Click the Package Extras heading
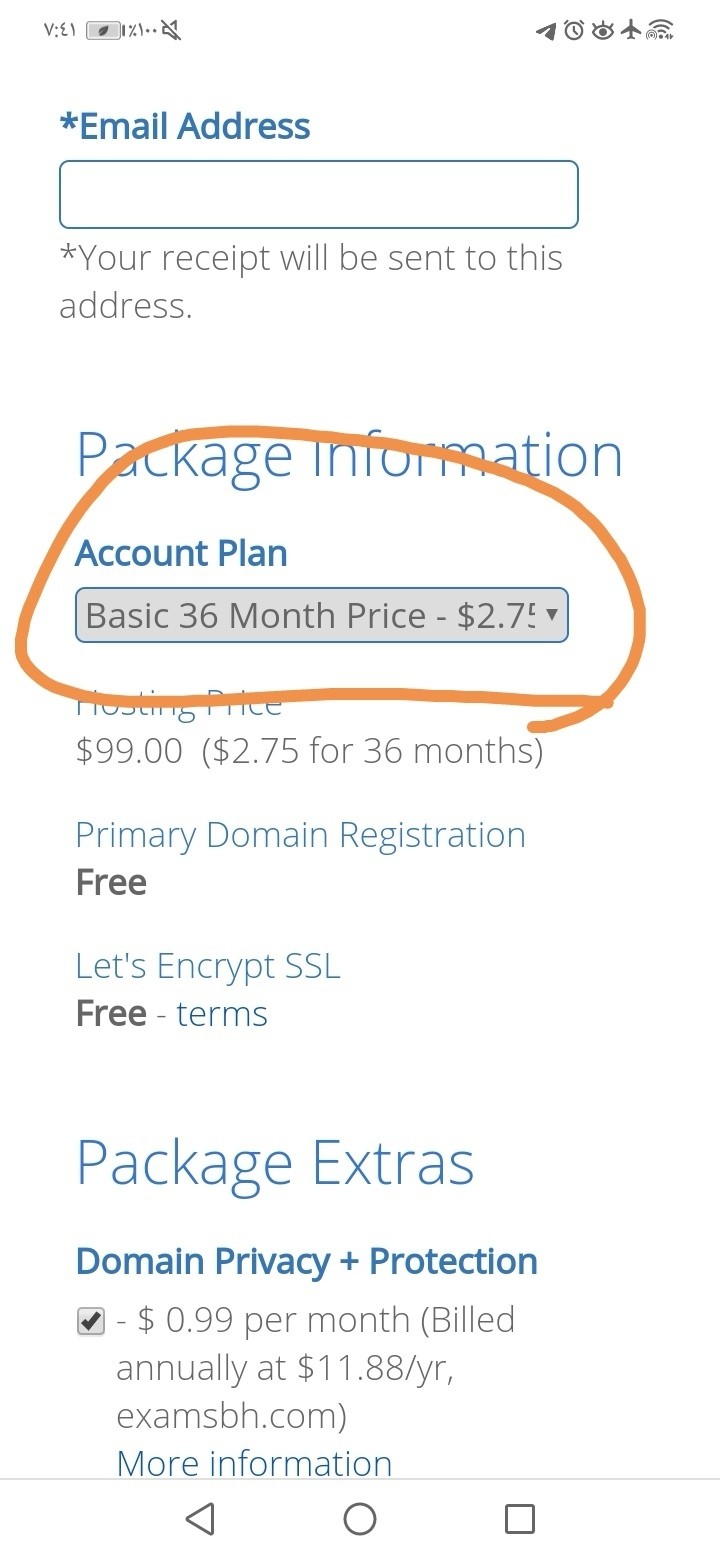Viewport: 720px width, 1560px height. [275, 1162]
